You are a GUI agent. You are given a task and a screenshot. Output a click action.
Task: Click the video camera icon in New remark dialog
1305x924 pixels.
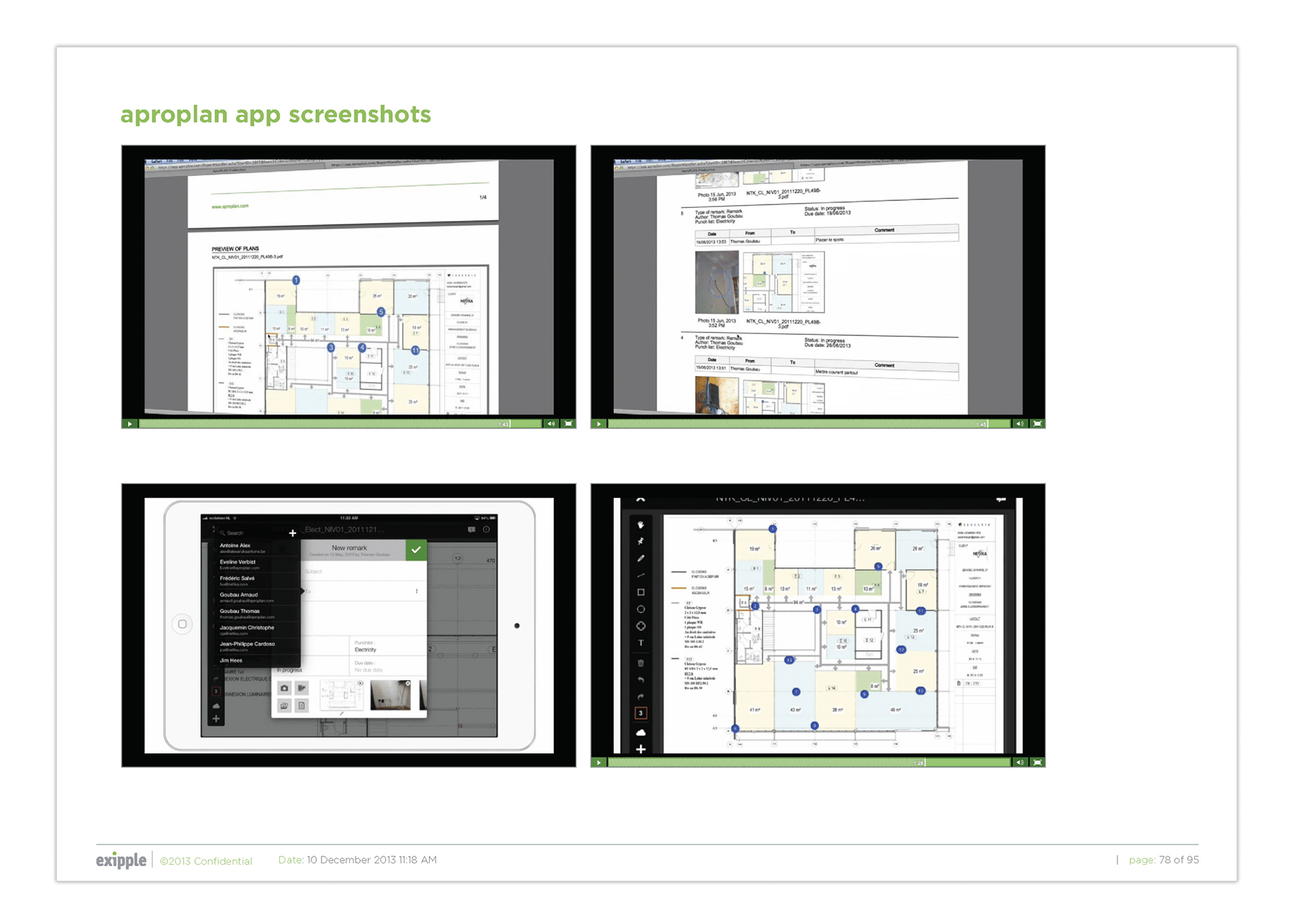302,688
